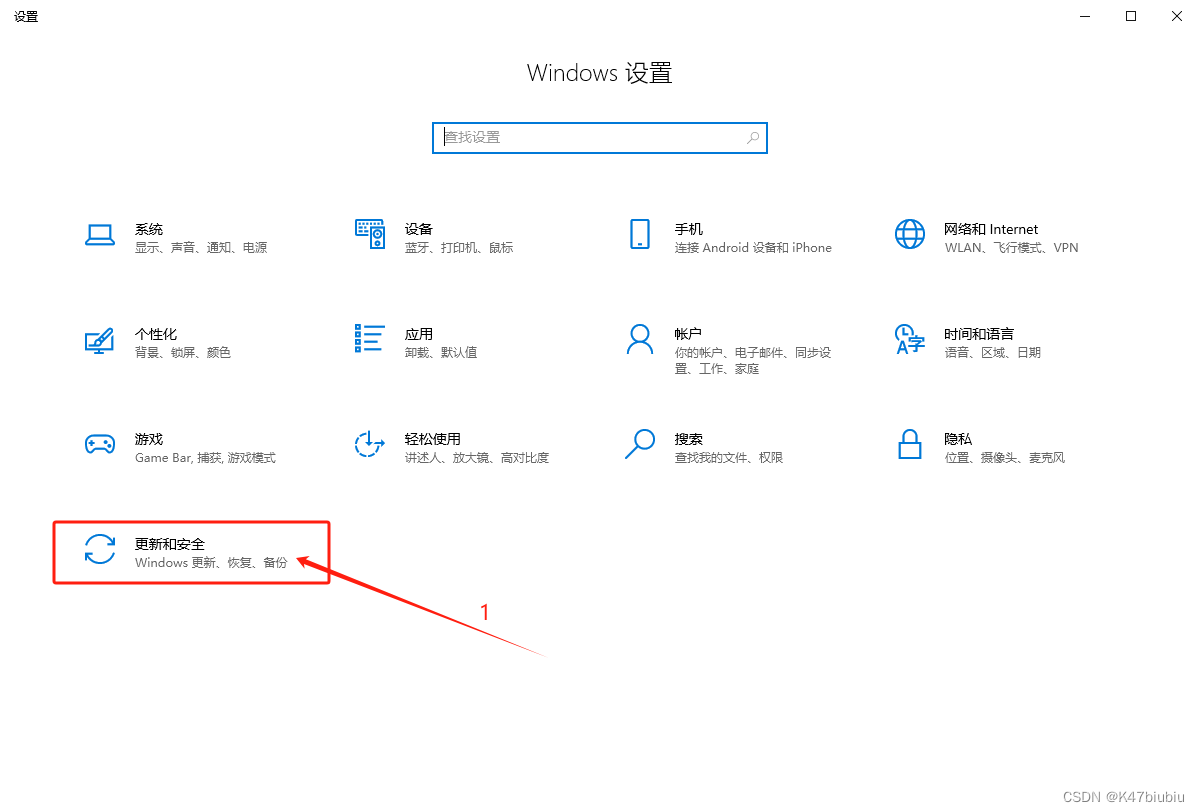Click text Game Bar, 捕获, 游戏模式

click(205, 458)
